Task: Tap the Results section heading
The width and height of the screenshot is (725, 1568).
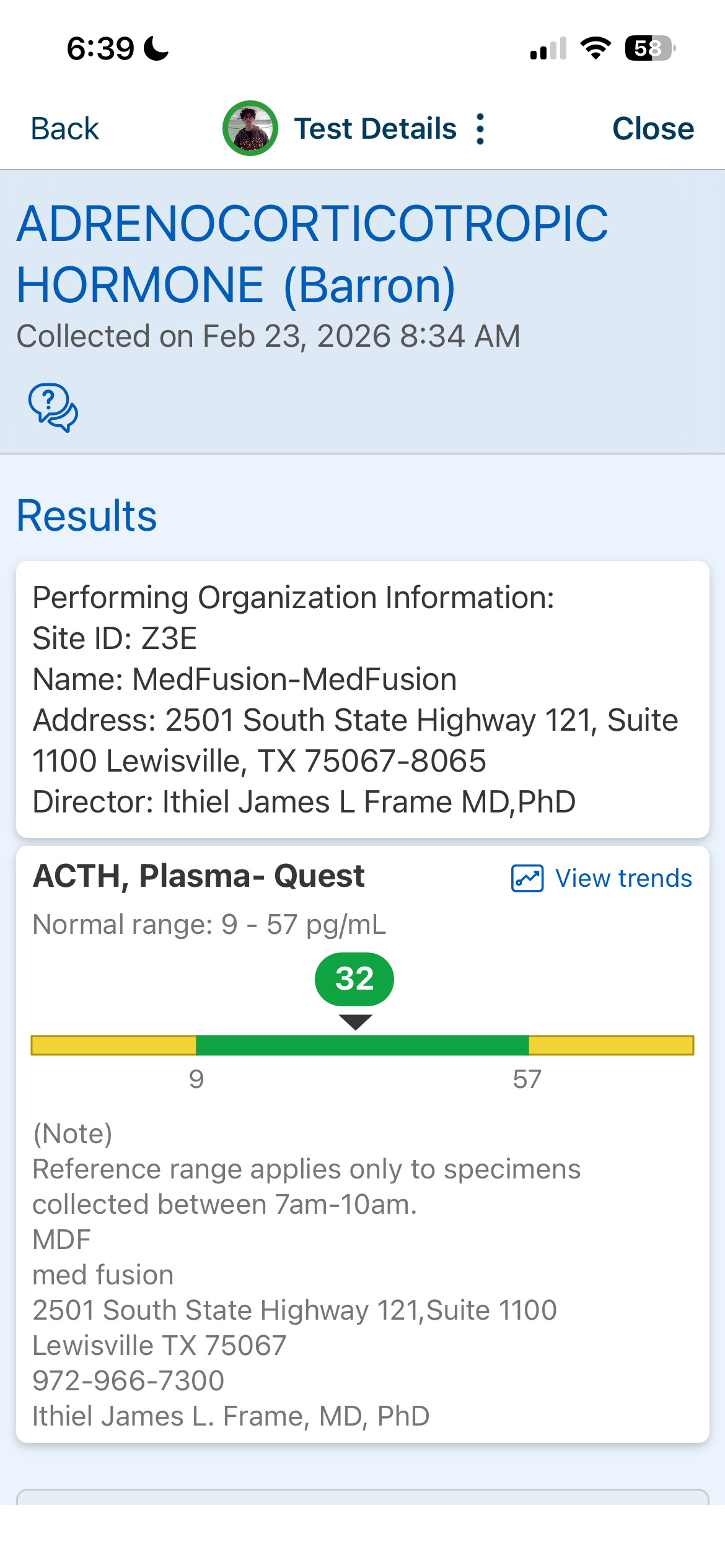Action: coord(87,515)
